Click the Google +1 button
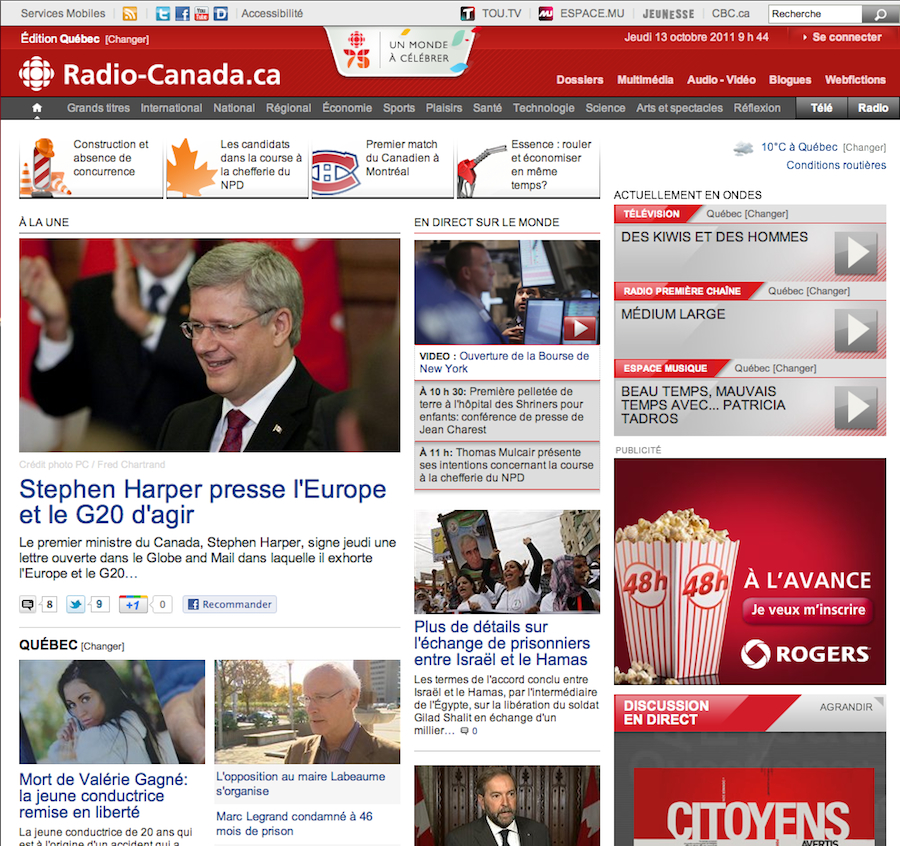This screenshot has height=846, width=900. tap(133, 604)
